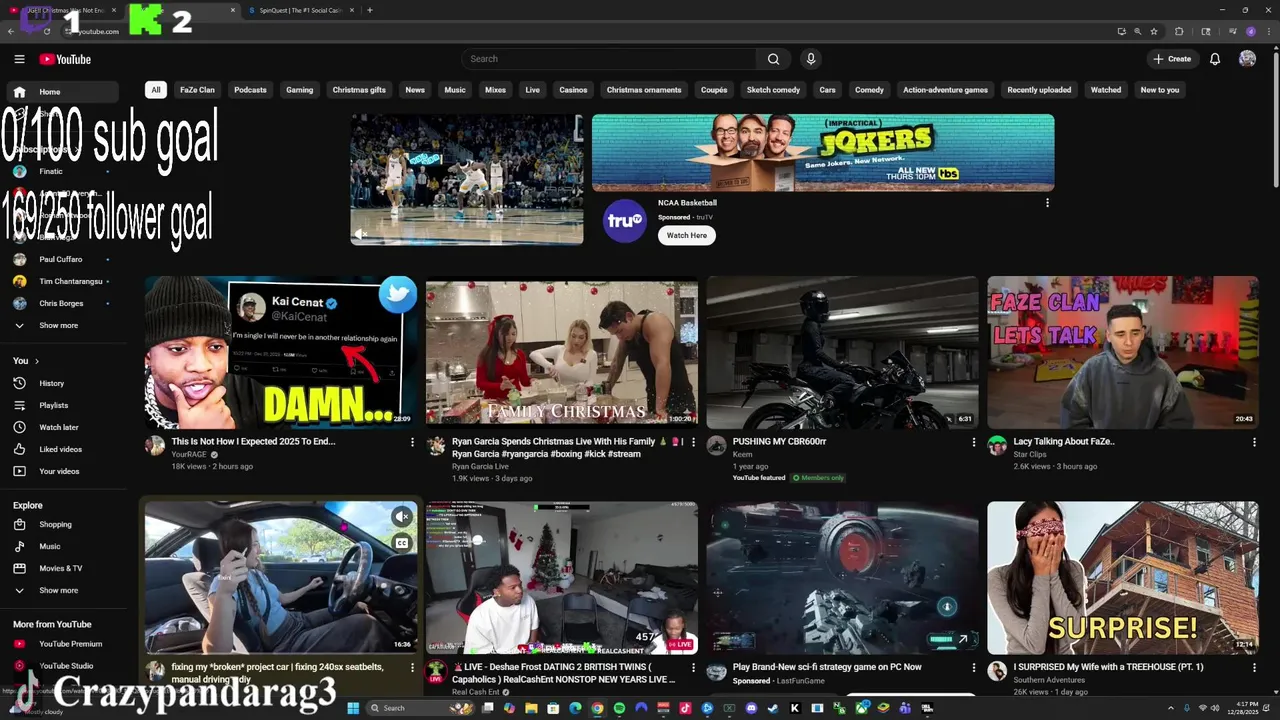Viewport: 1280px width, 720px height.
Task: Open the Fnatic subscription channel
Action: pyautogui.click(x=64, y=171)
